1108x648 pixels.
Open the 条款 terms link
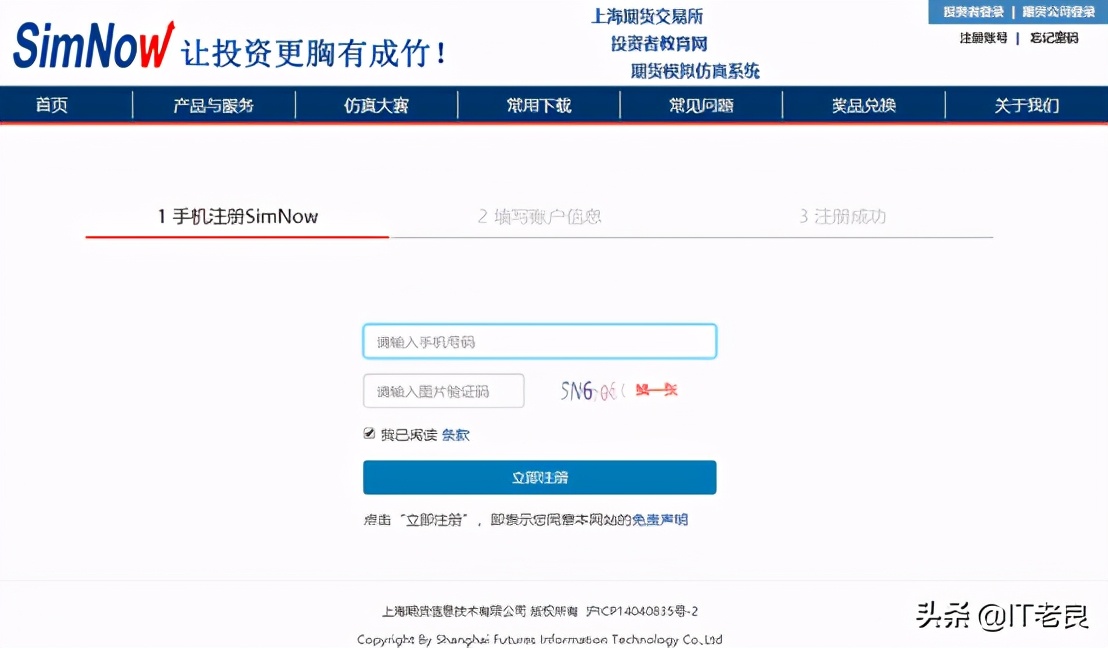455,434
